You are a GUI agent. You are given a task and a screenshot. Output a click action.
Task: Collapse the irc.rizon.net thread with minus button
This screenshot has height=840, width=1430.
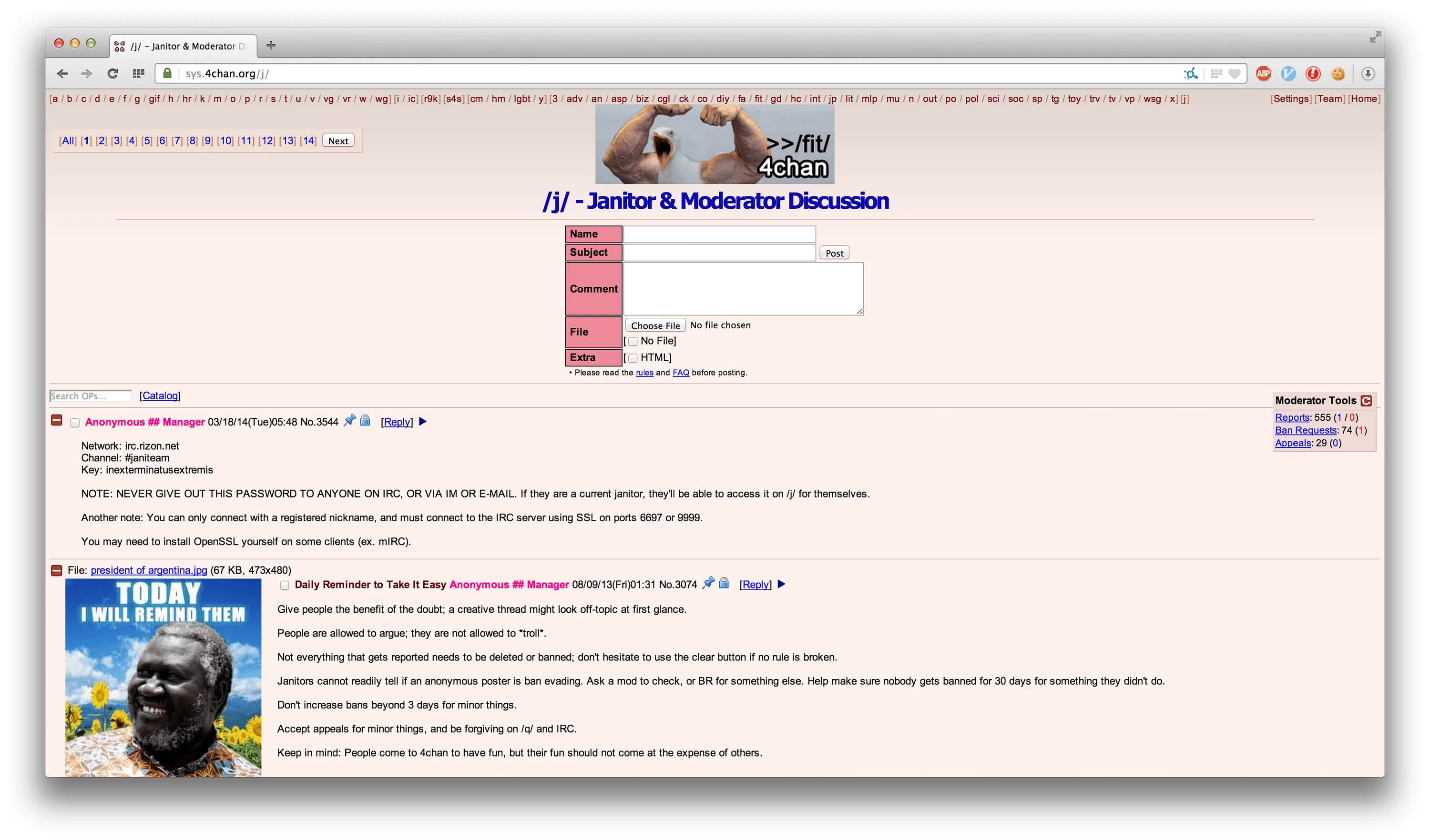(x=56, y=420)
